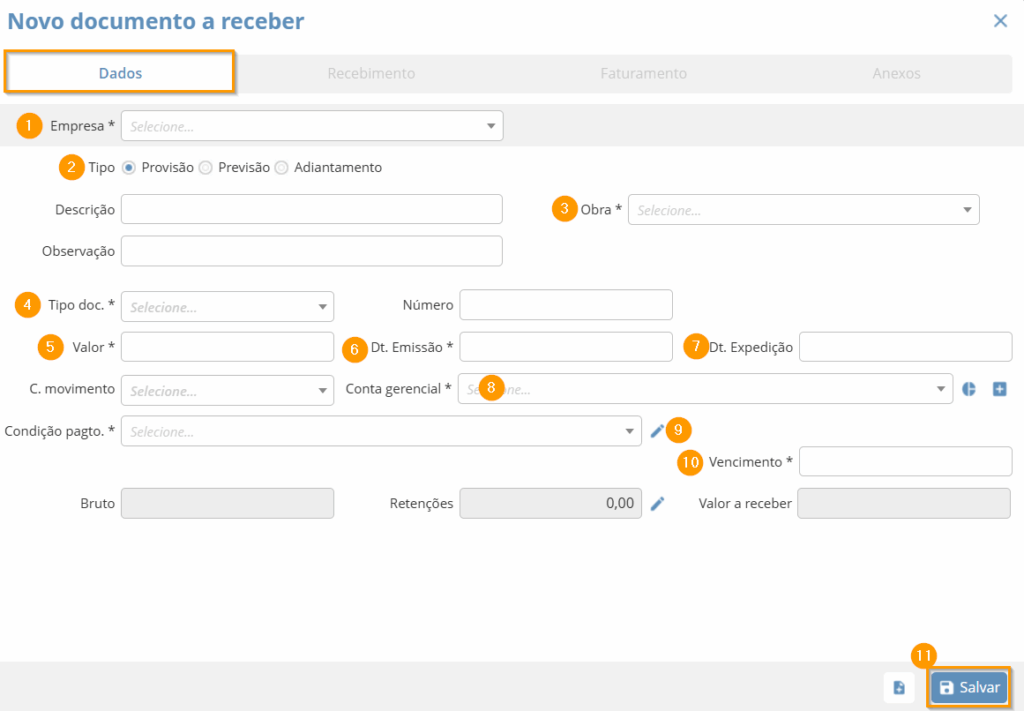Viewport: 1024px width, 711px height.
Task: Go to the Faturamento tab
Action: (x=643, y=73)
